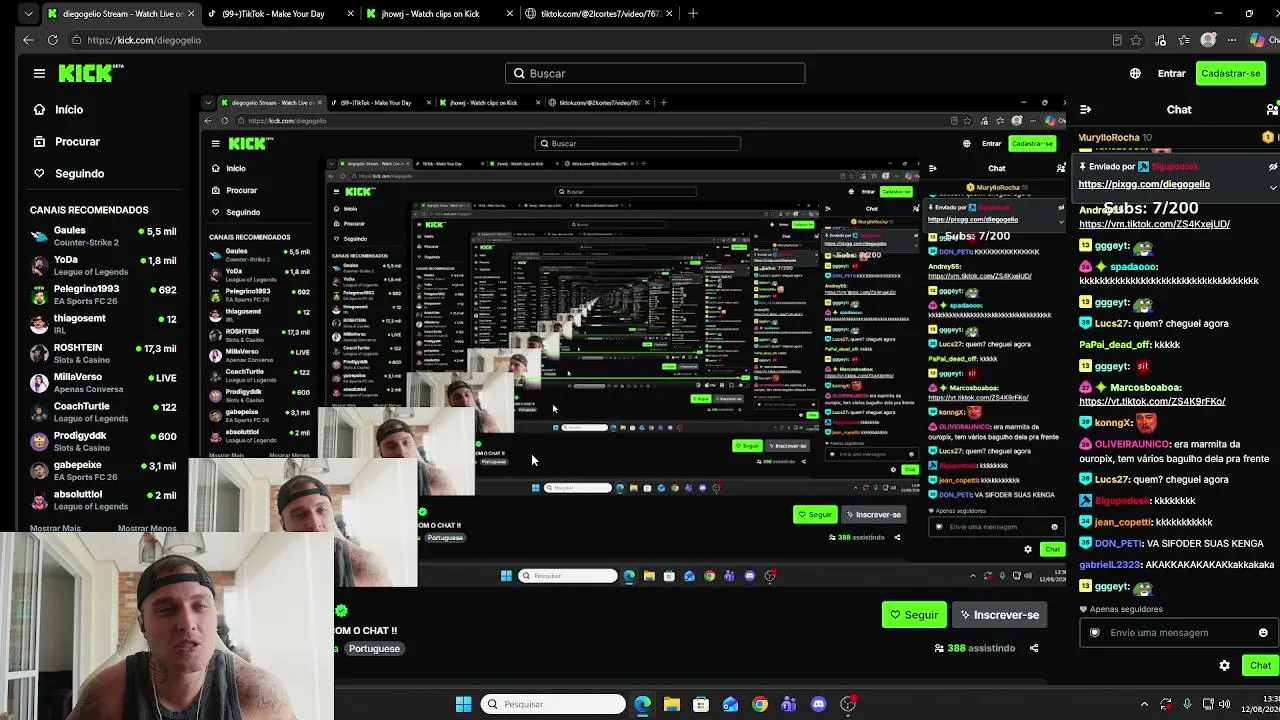Image resolution: width=1280 pixels, height=720 pixels.
Task: Open thiagosemt recommended channel
Action: click(x=103, y=324)
